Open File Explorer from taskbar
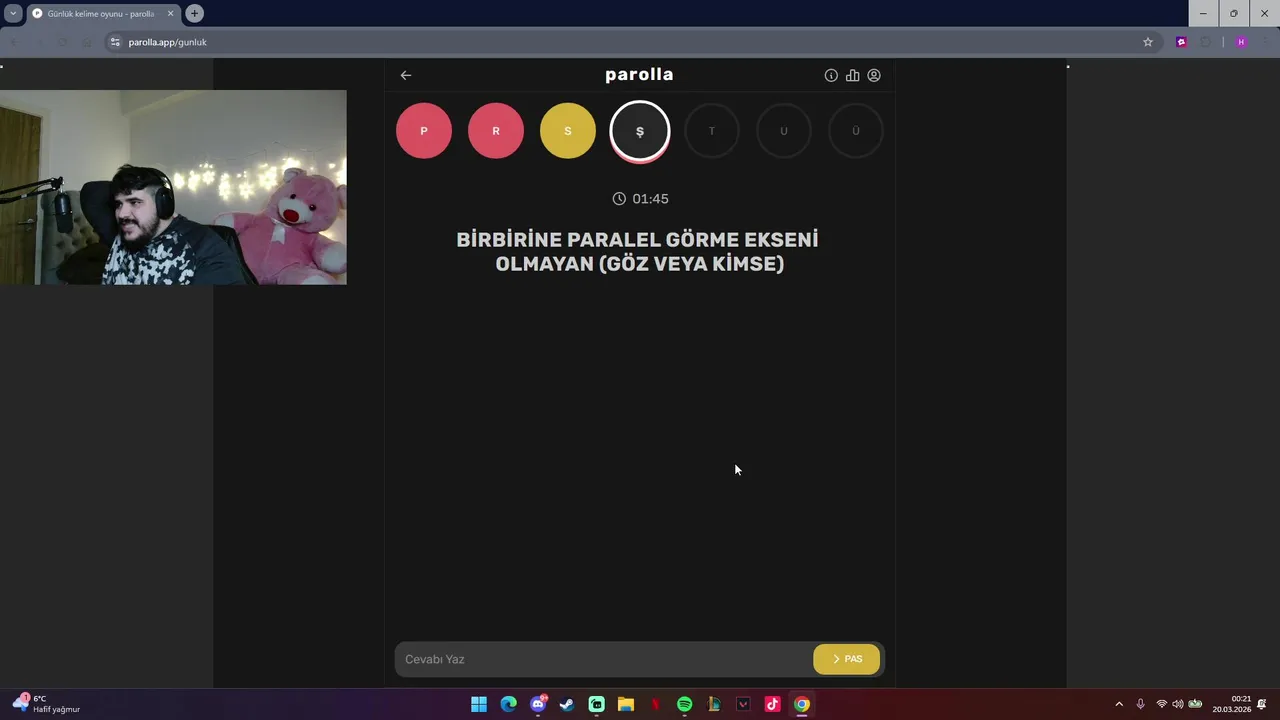 tap(626, 704)
